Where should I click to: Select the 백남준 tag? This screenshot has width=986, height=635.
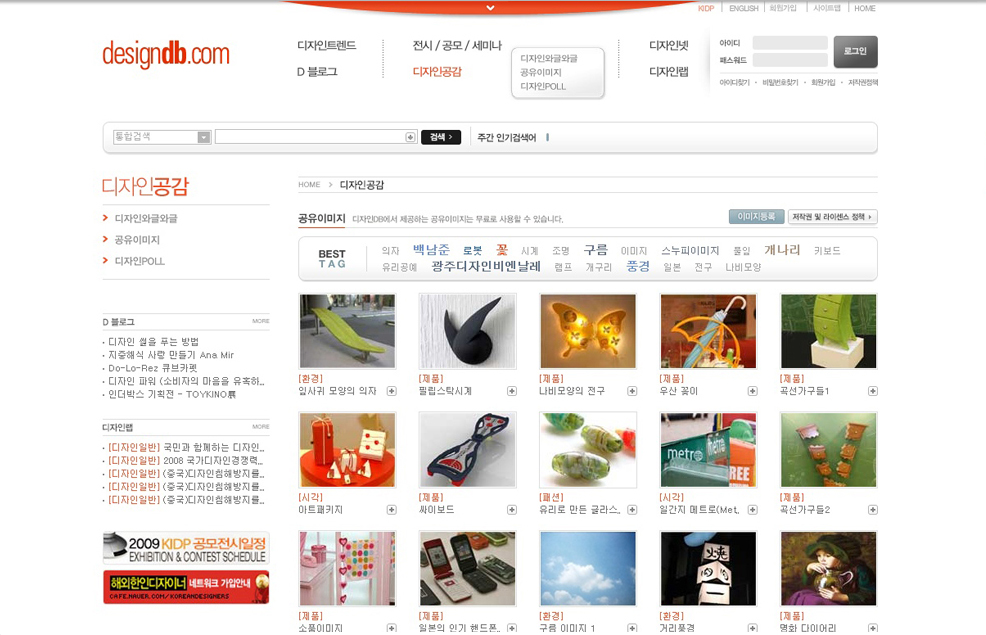(431, 249)
